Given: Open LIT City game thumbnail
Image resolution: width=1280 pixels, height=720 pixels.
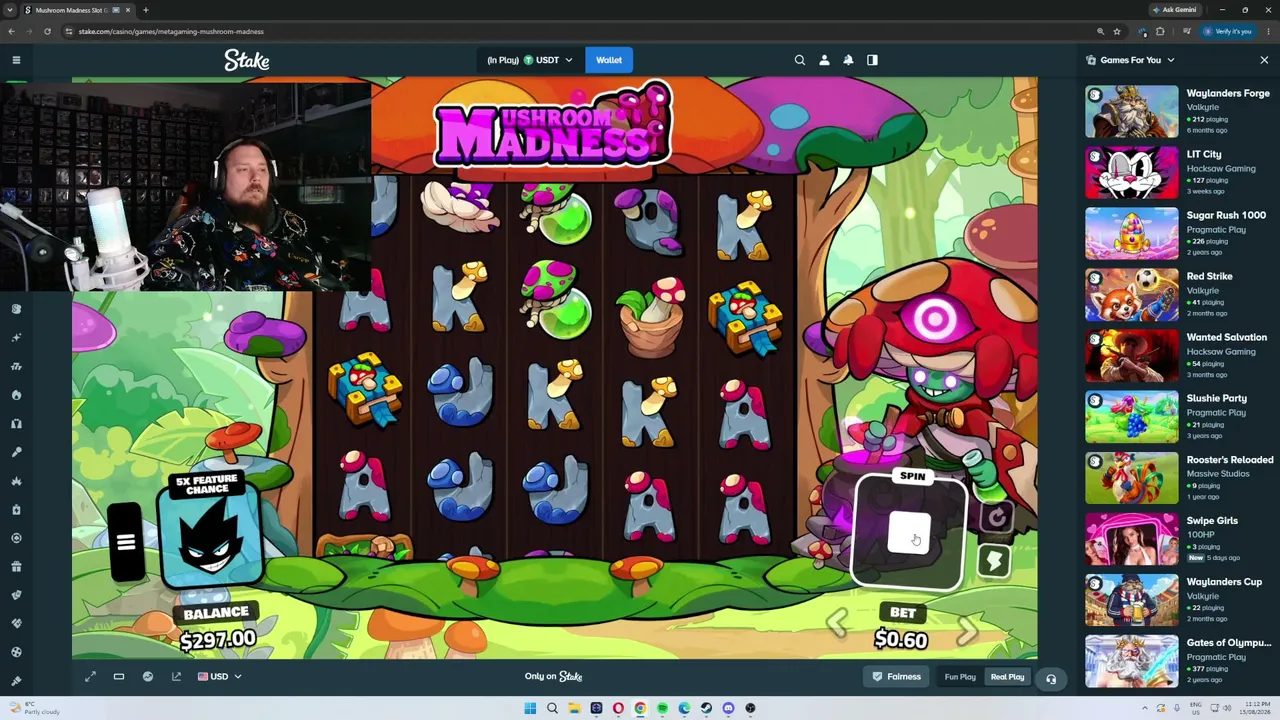Looking at the screenshot, I should tap(1132, 172).
